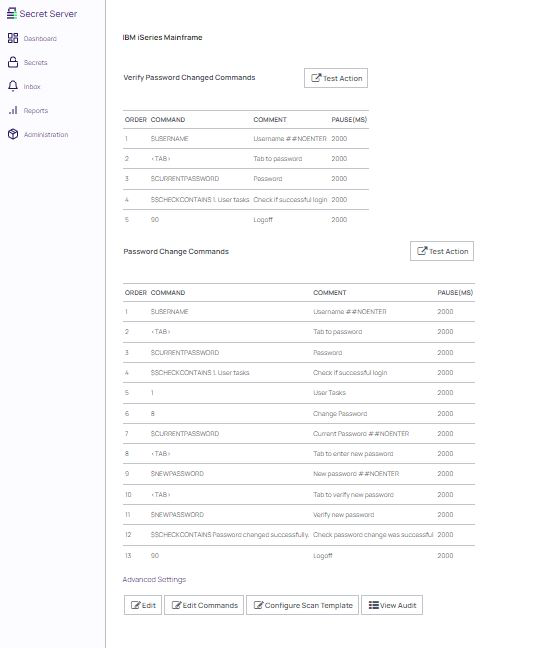Click the Edit button
This screenshot has height=648, width=559.
coord(143,605)
